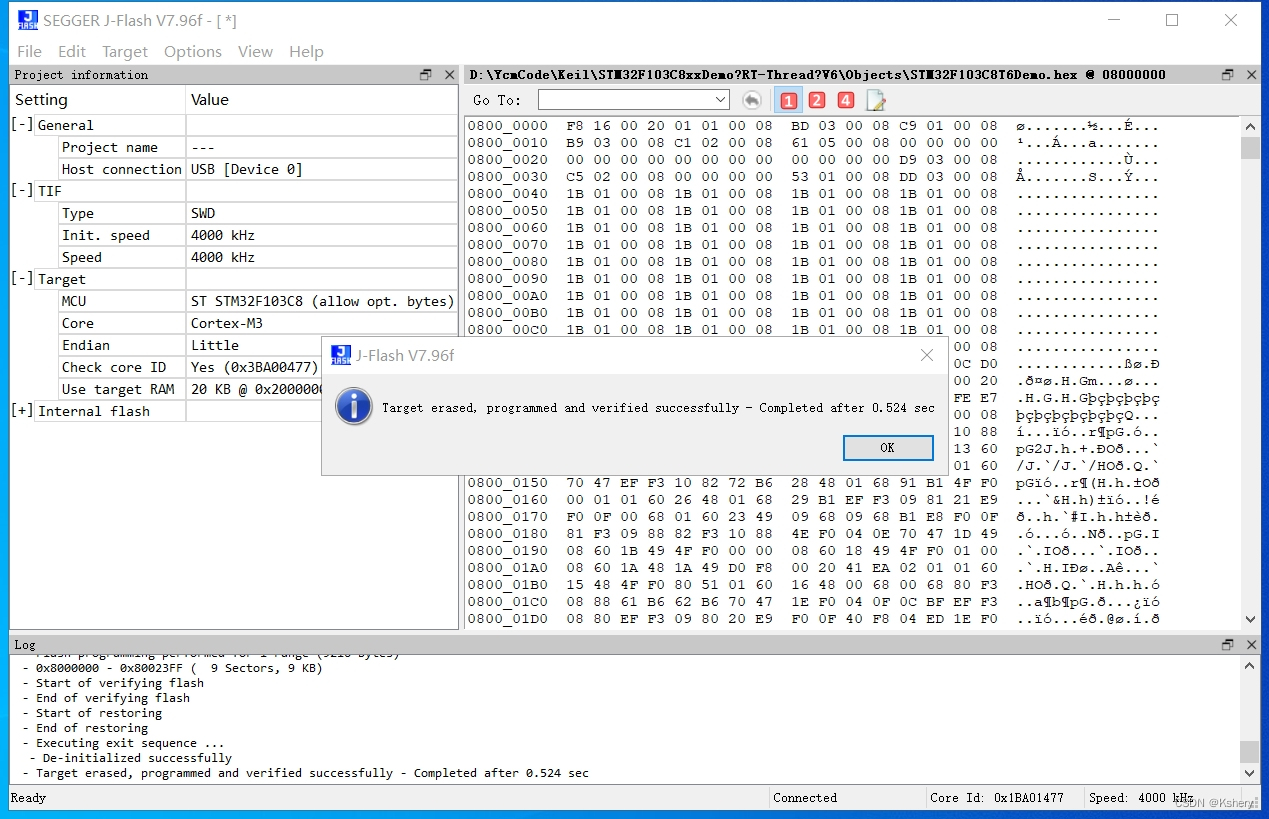Close the J-Flash success dialog

point(927,355)
